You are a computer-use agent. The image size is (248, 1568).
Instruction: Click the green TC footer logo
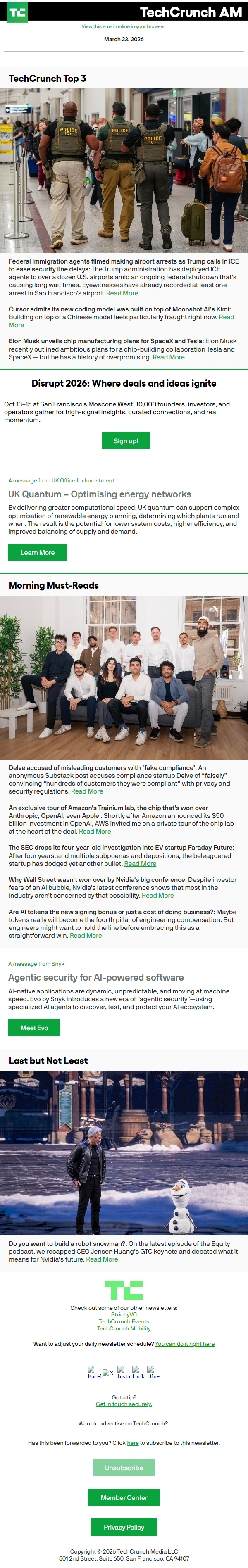tap(124, 1290)
